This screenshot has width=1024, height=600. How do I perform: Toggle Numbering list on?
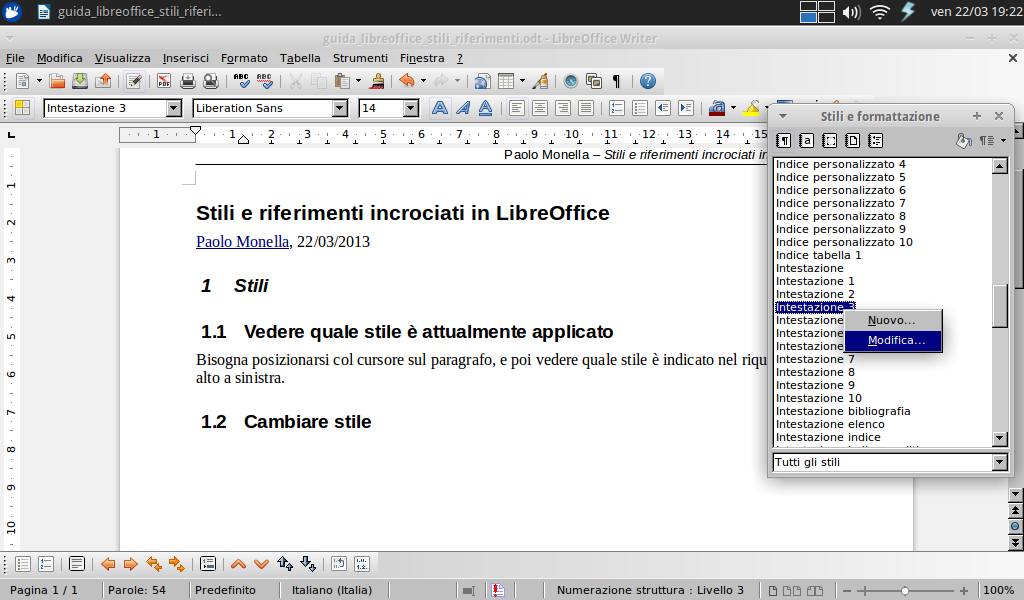(616, 108)
